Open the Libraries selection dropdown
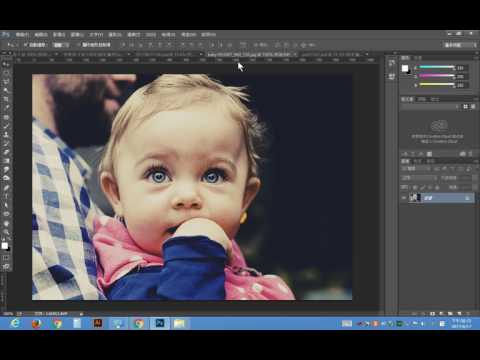The width and height of the screenshot is (480, 360). click(x=430, y=107)
